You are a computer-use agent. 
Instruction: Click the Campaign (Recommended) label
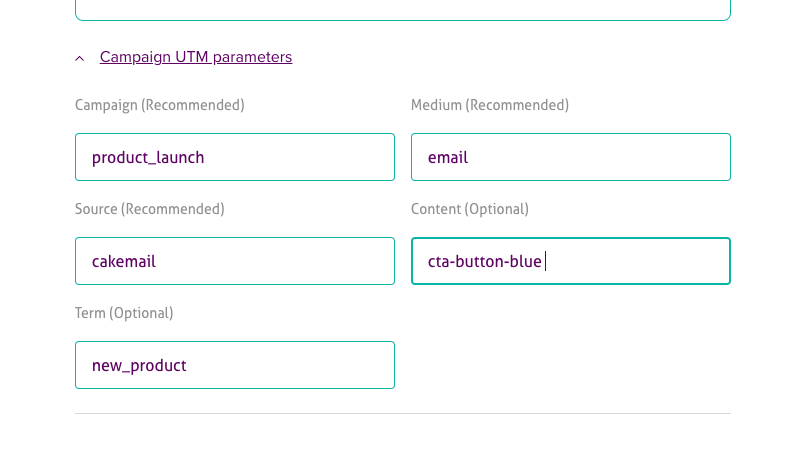tap(159, 105)
